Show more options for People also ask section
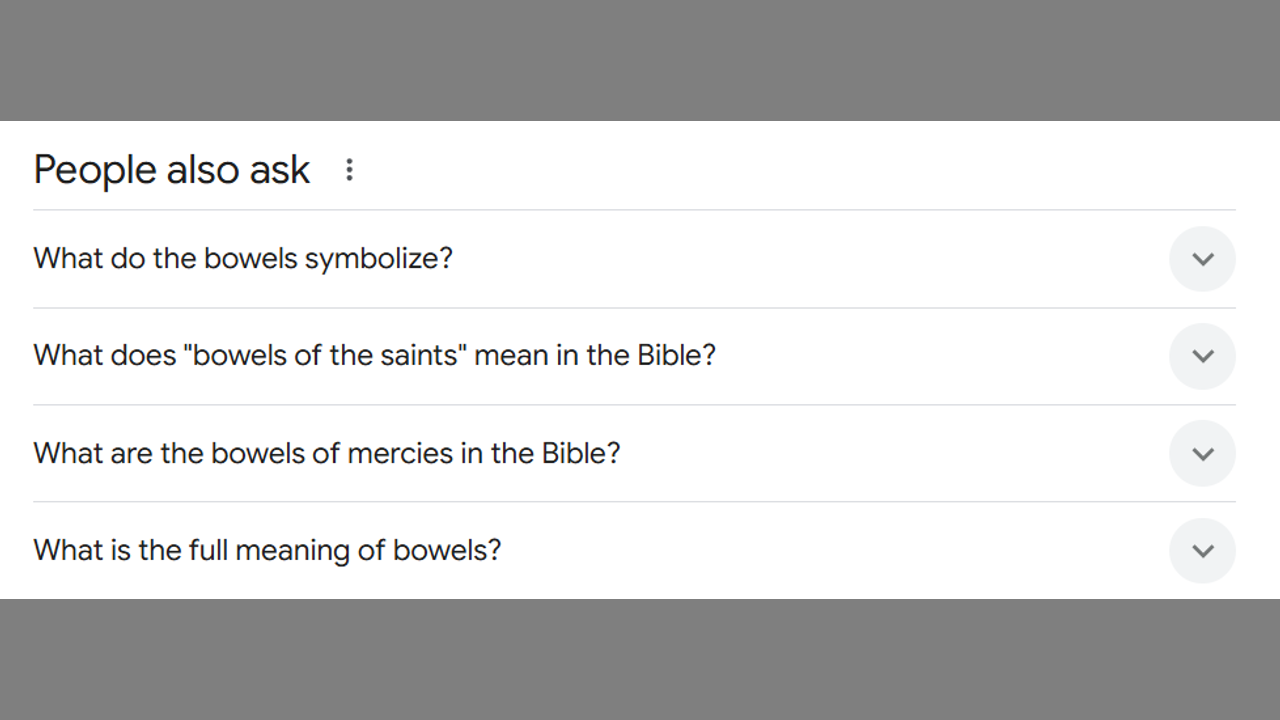The width and height of the screenshot is (1280, 720). tap(349, 170)
